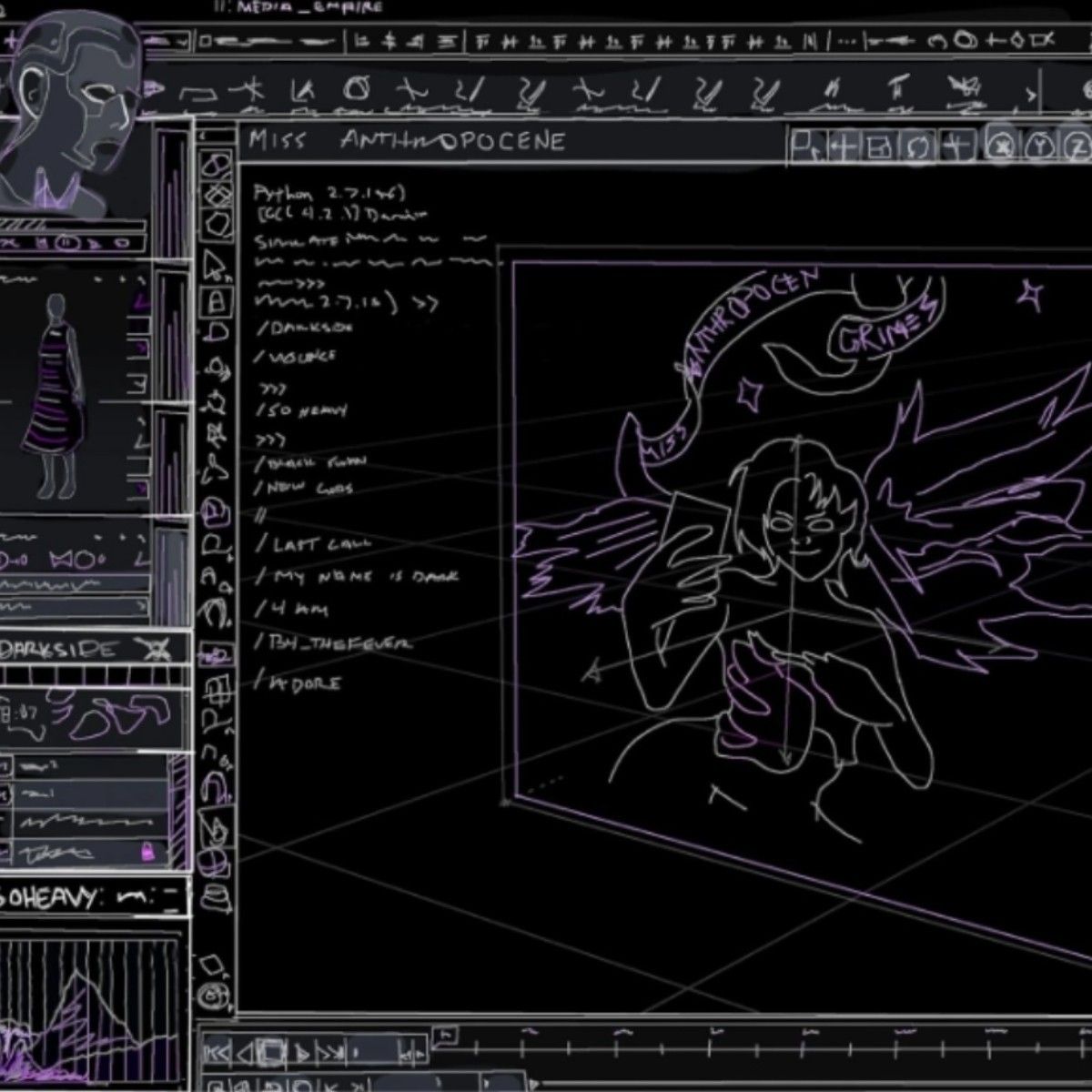The height and width of the screenshot is (1092, 1092).
Task: Click the play backward triangle button
Action: [244, 1053]
